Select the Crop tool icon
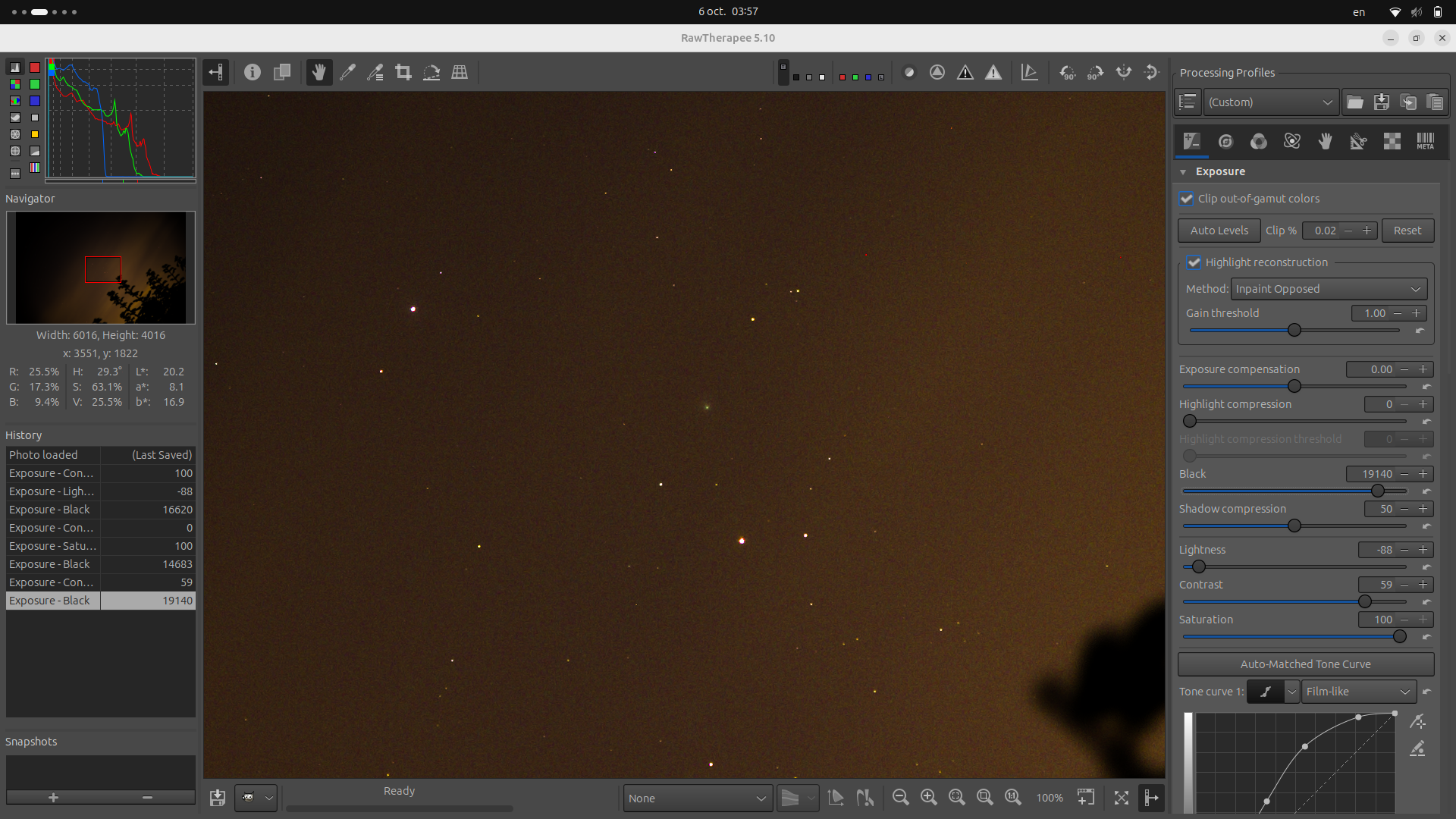 pos(403,73)
